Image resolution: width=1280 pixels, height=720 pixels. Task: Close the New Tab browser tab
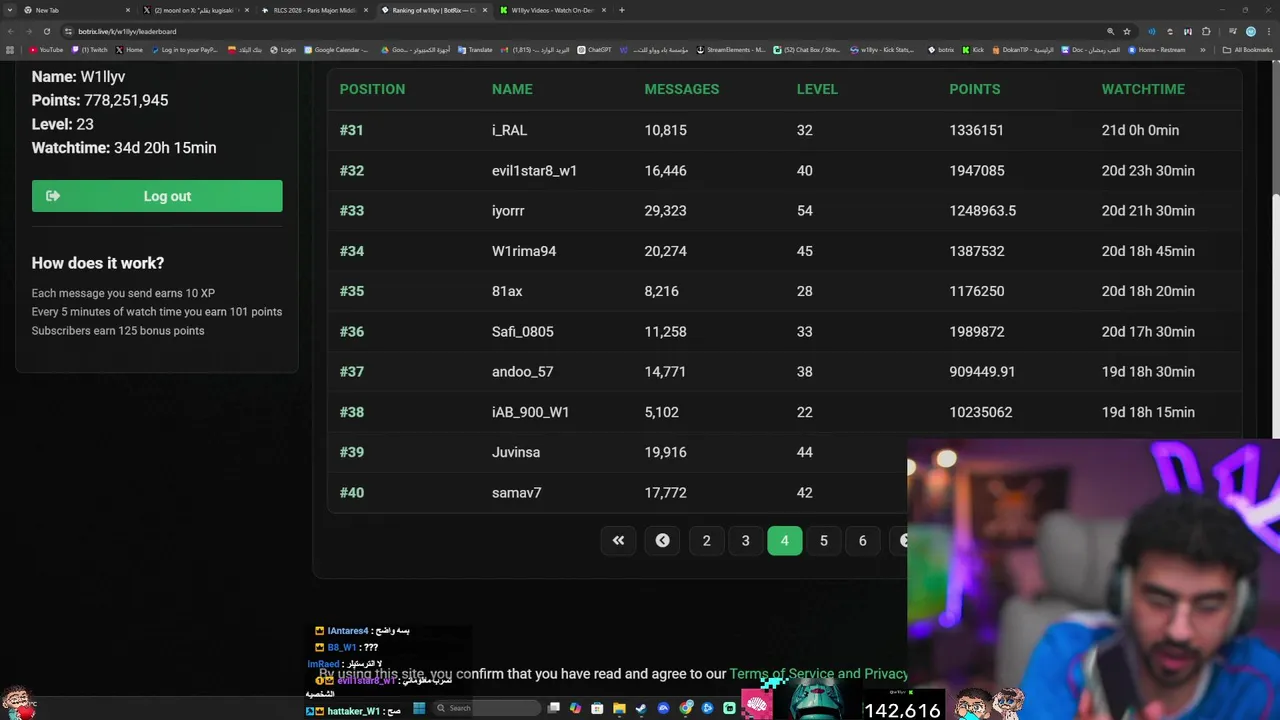pos(128,10)
